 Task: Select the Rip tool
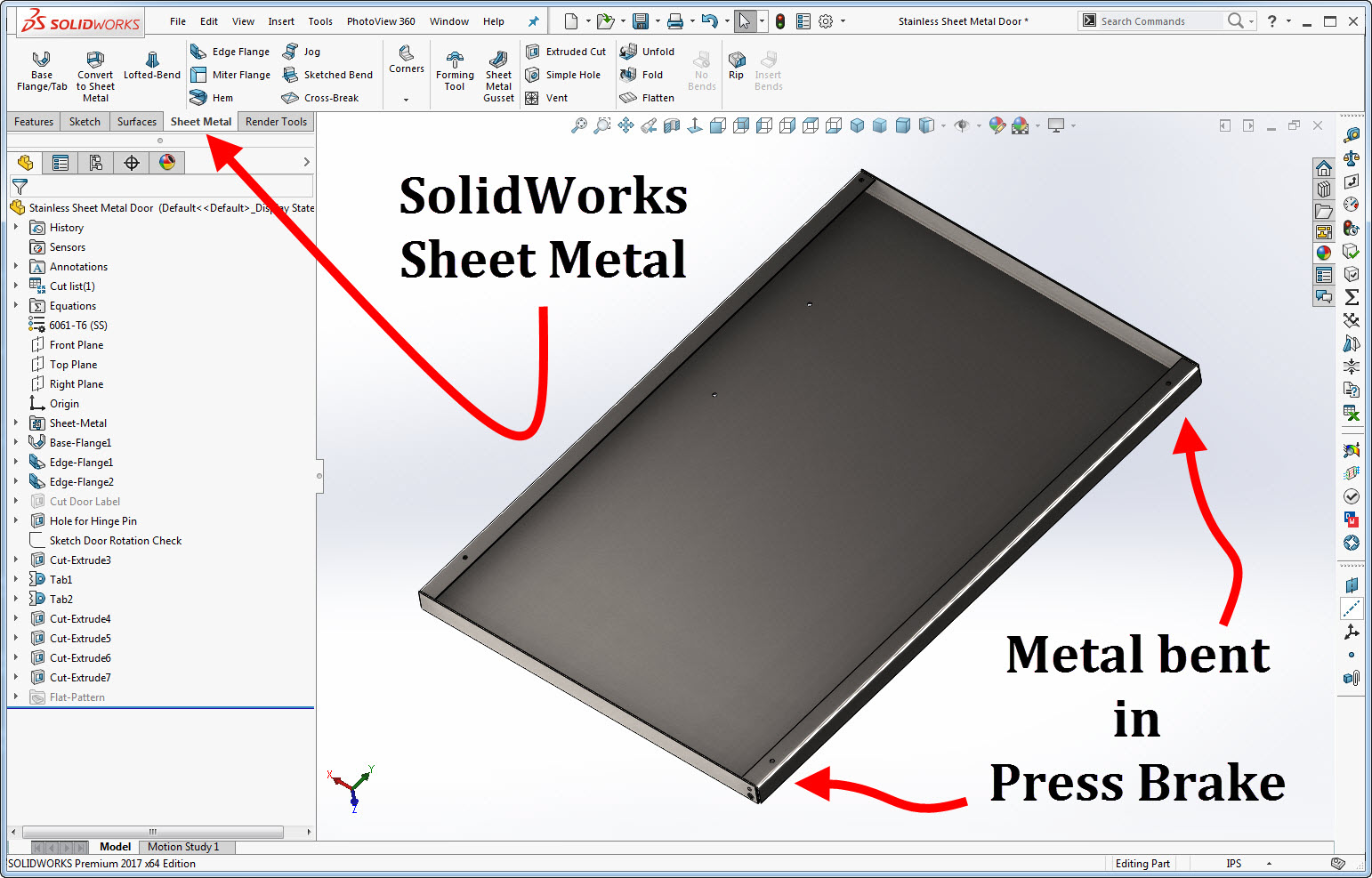tap(736, 66)
